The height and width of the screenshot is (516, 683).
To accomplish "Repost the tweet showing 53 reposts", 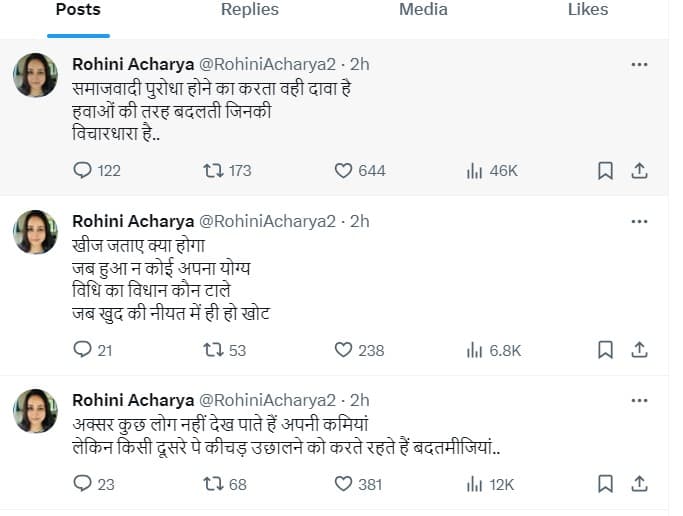I will 213,350.
